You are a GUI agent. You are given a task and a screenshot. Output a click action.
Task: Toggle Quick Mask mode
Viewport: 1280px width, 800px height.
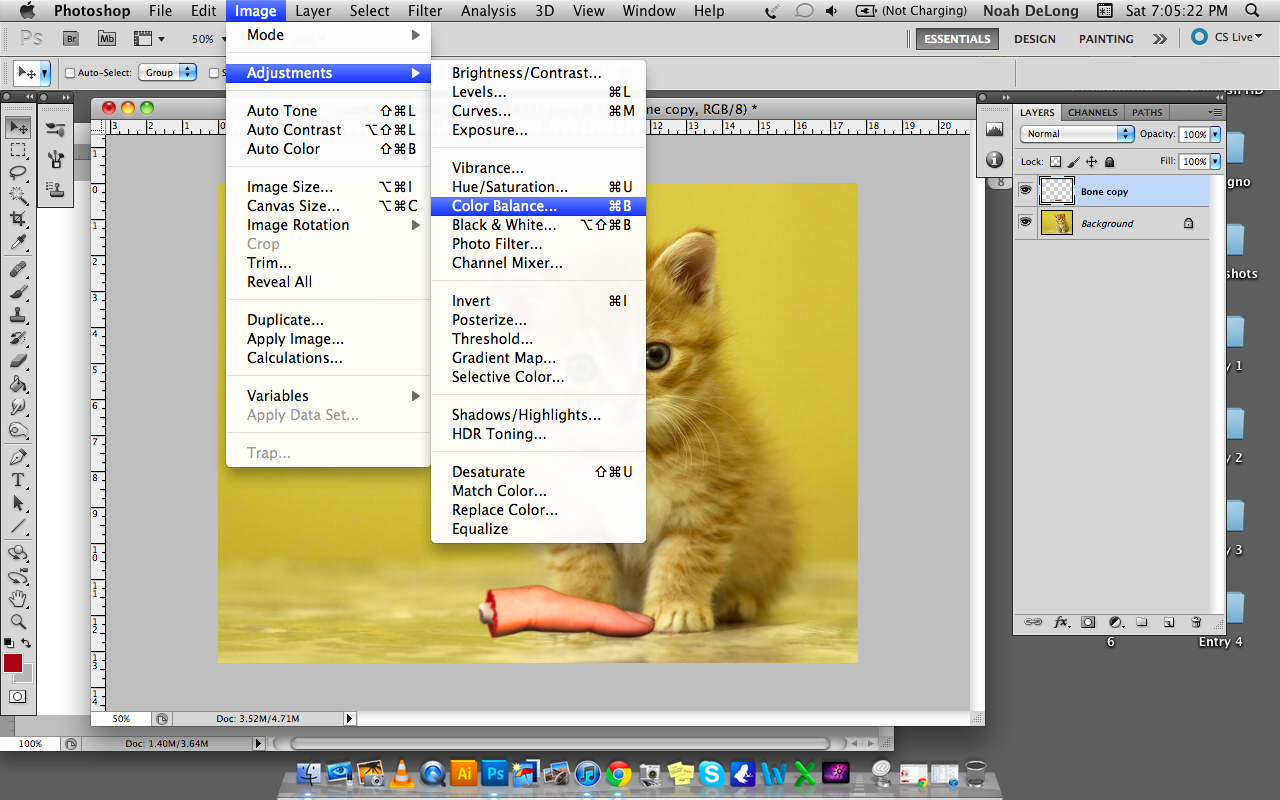click(18, 697)
